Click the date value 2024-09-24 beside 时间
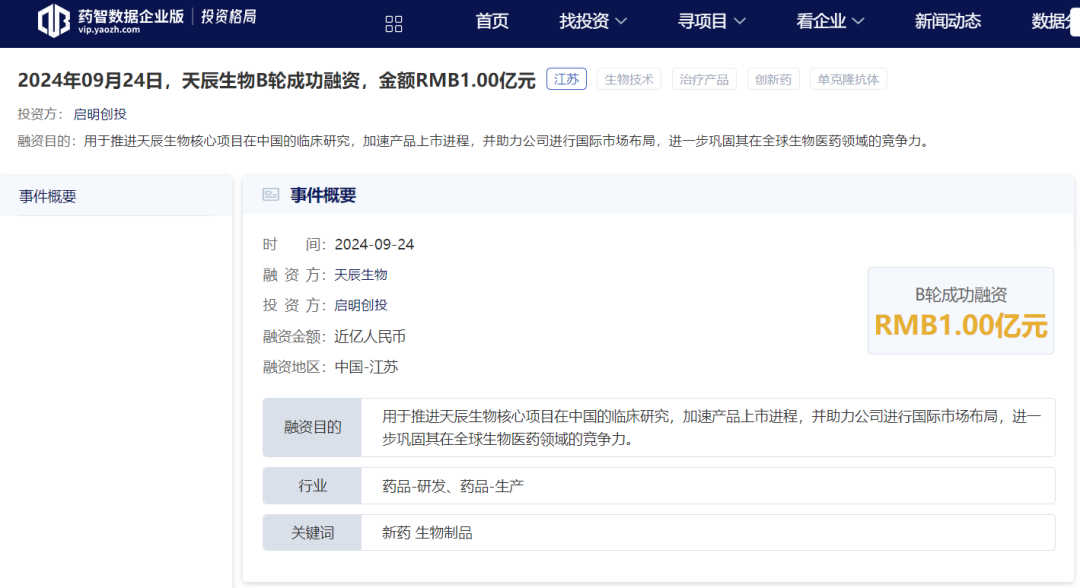The image size is (1080, 588). click(x=374, y=244)
